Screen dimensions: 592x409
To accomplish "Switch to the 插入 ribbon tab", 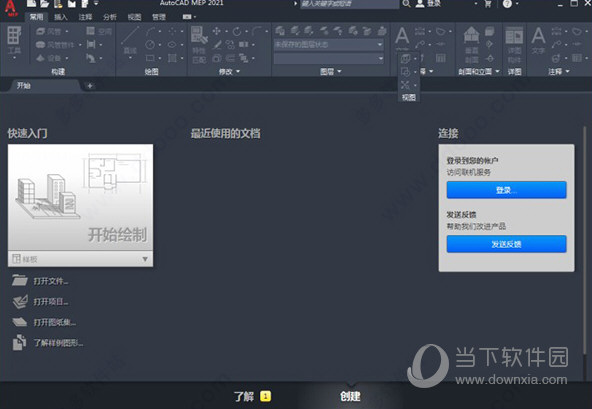I will pos(61,17).
